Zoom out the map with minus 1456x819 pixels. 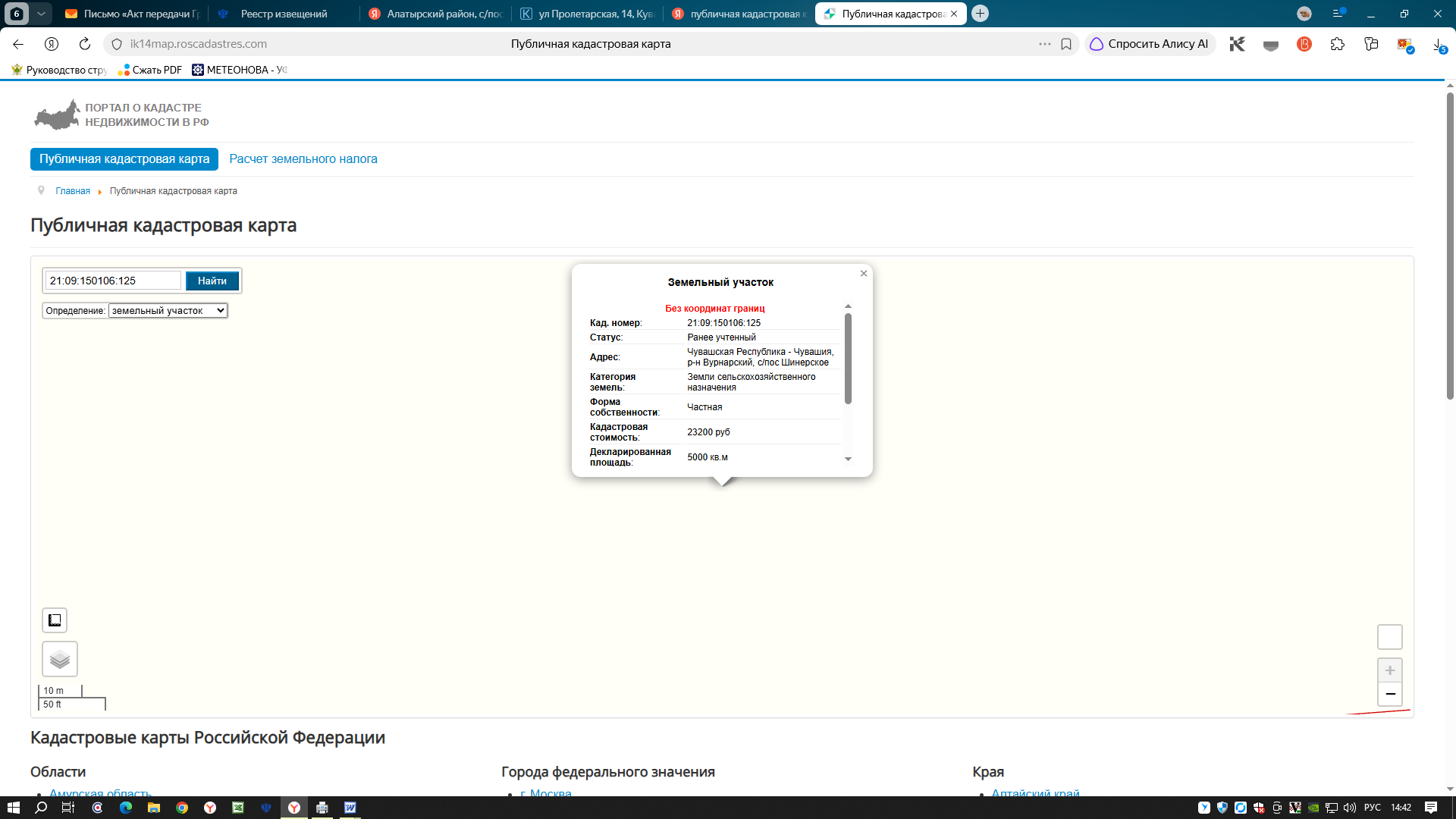pyautogui.click(x=1390, y=694)
